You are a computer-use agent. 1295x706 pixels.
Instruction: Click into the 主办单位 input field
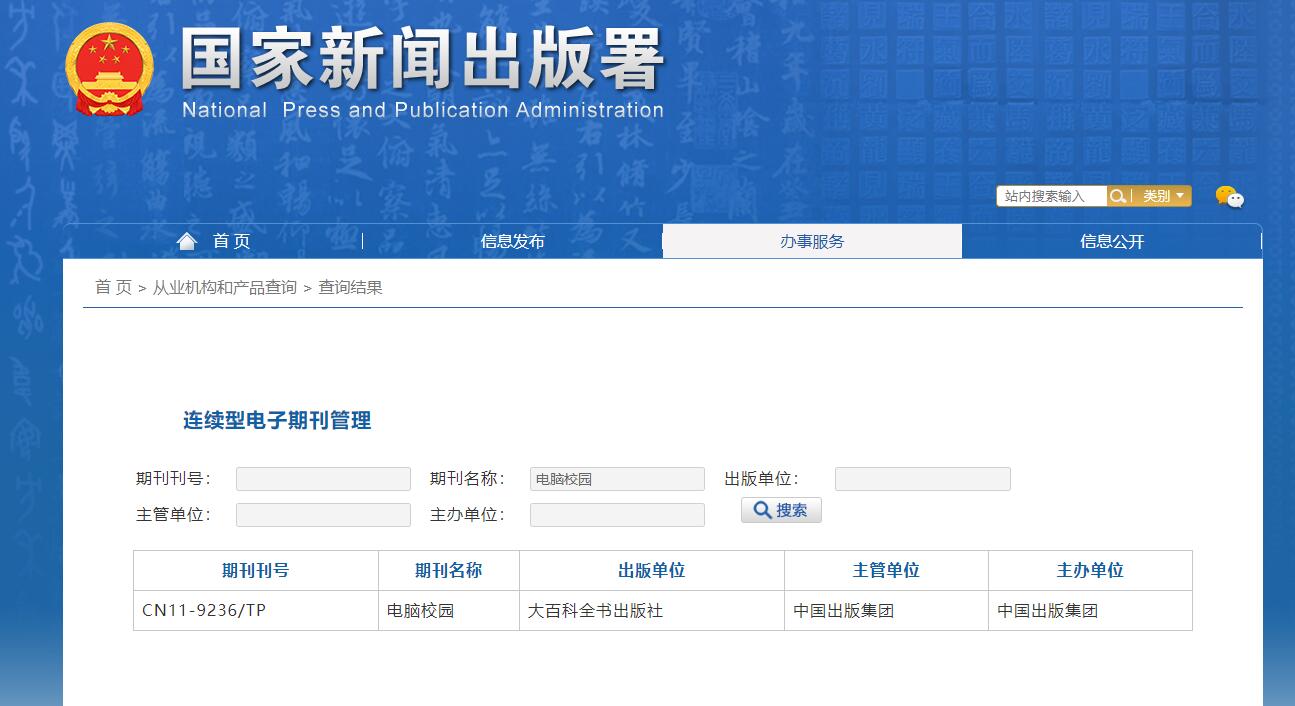tap(617, 515)
